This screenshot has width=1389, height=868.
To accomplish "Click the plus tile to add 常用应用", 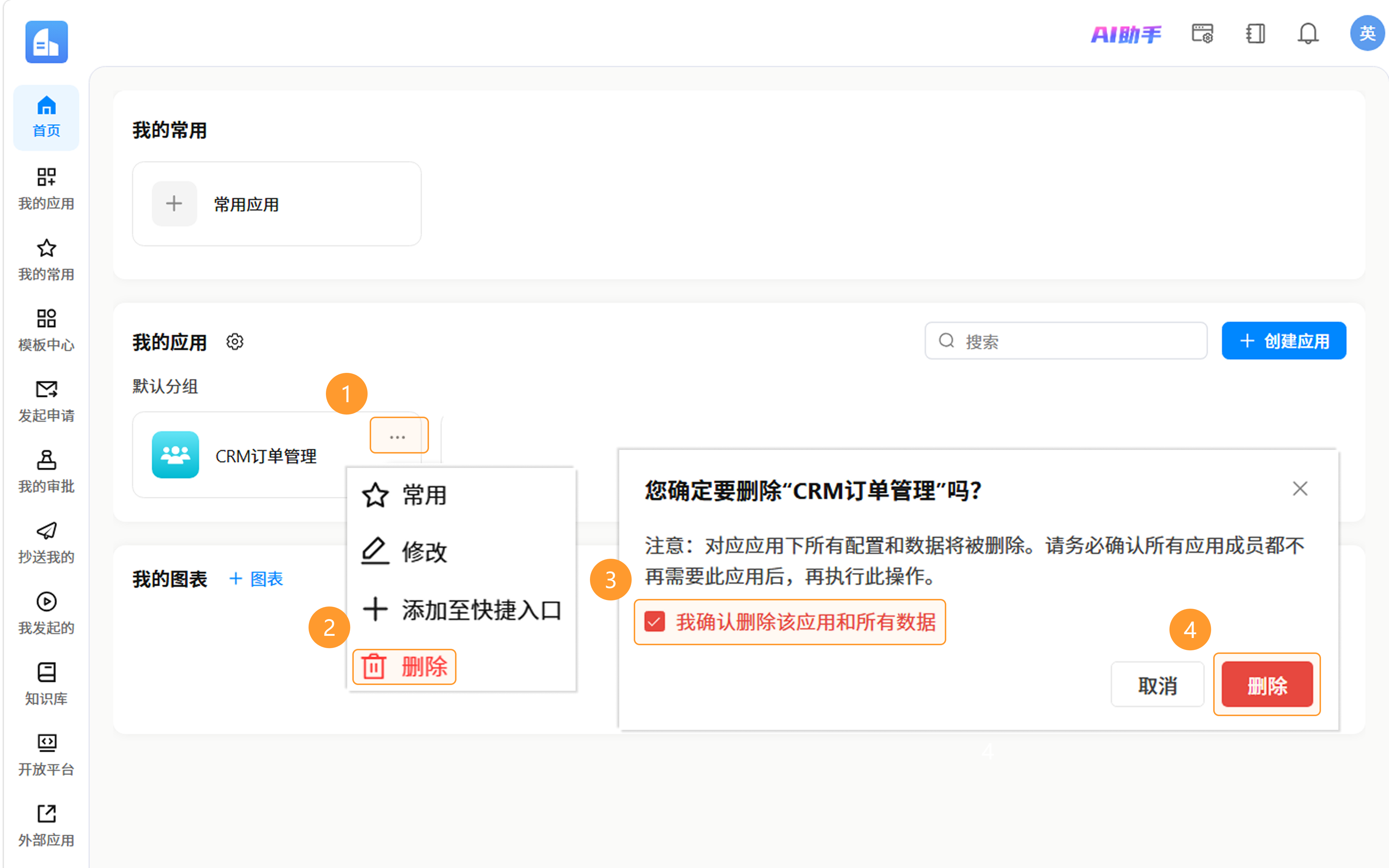I will coord(174,204).
